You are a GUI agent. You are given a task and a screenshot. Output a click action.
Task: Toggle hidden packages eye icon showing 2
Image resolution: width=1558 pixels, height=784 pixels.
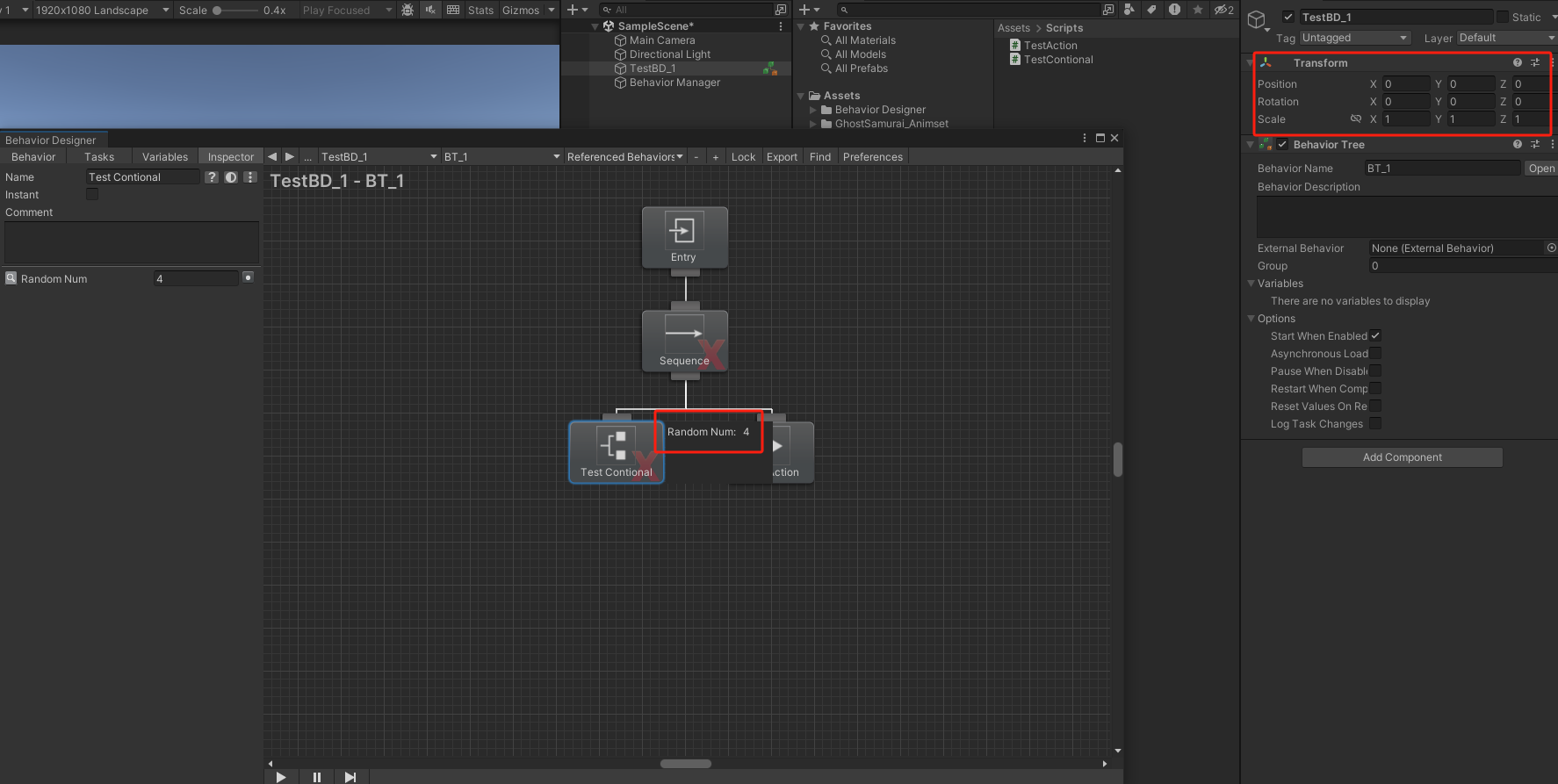tap(1224, 10)
